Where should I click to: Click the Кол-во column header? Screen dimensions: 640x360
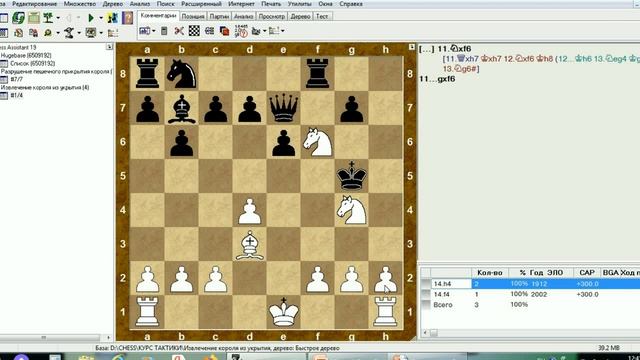490,273
